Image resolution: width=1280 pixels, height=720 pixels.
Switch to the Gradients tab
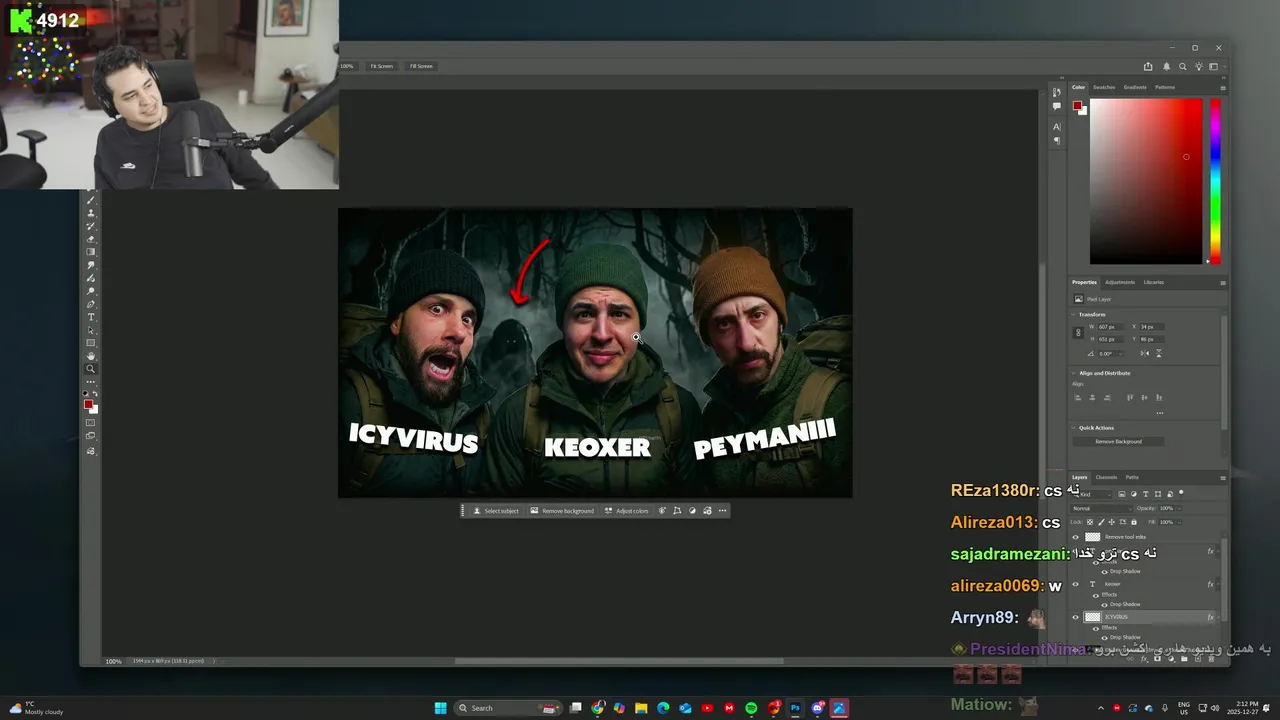click(x=1135, y=87)
